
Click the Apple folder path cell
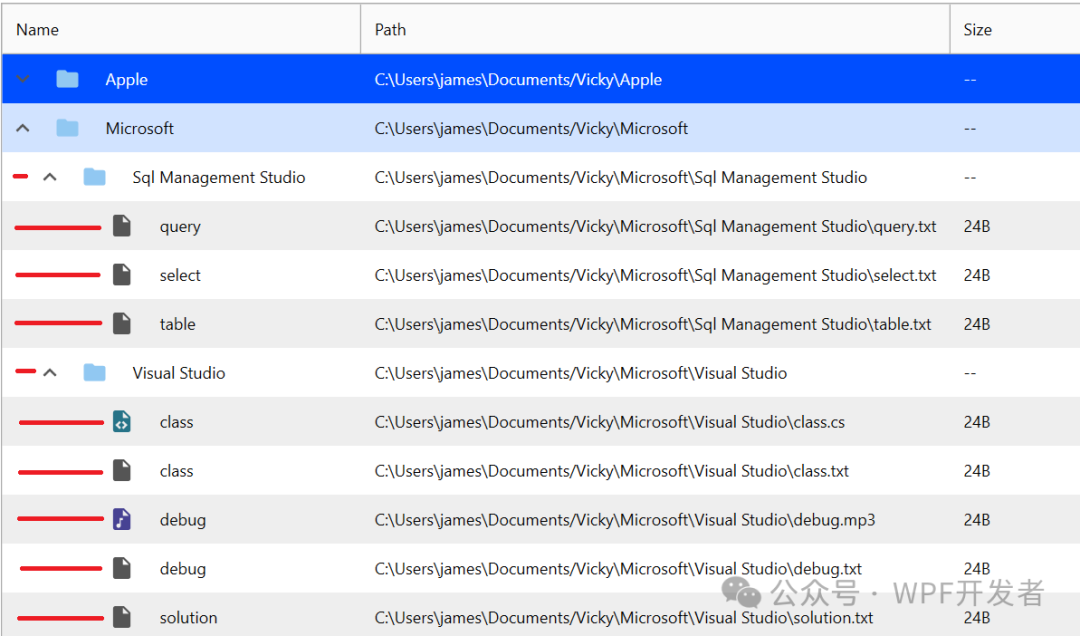point(518,80)
